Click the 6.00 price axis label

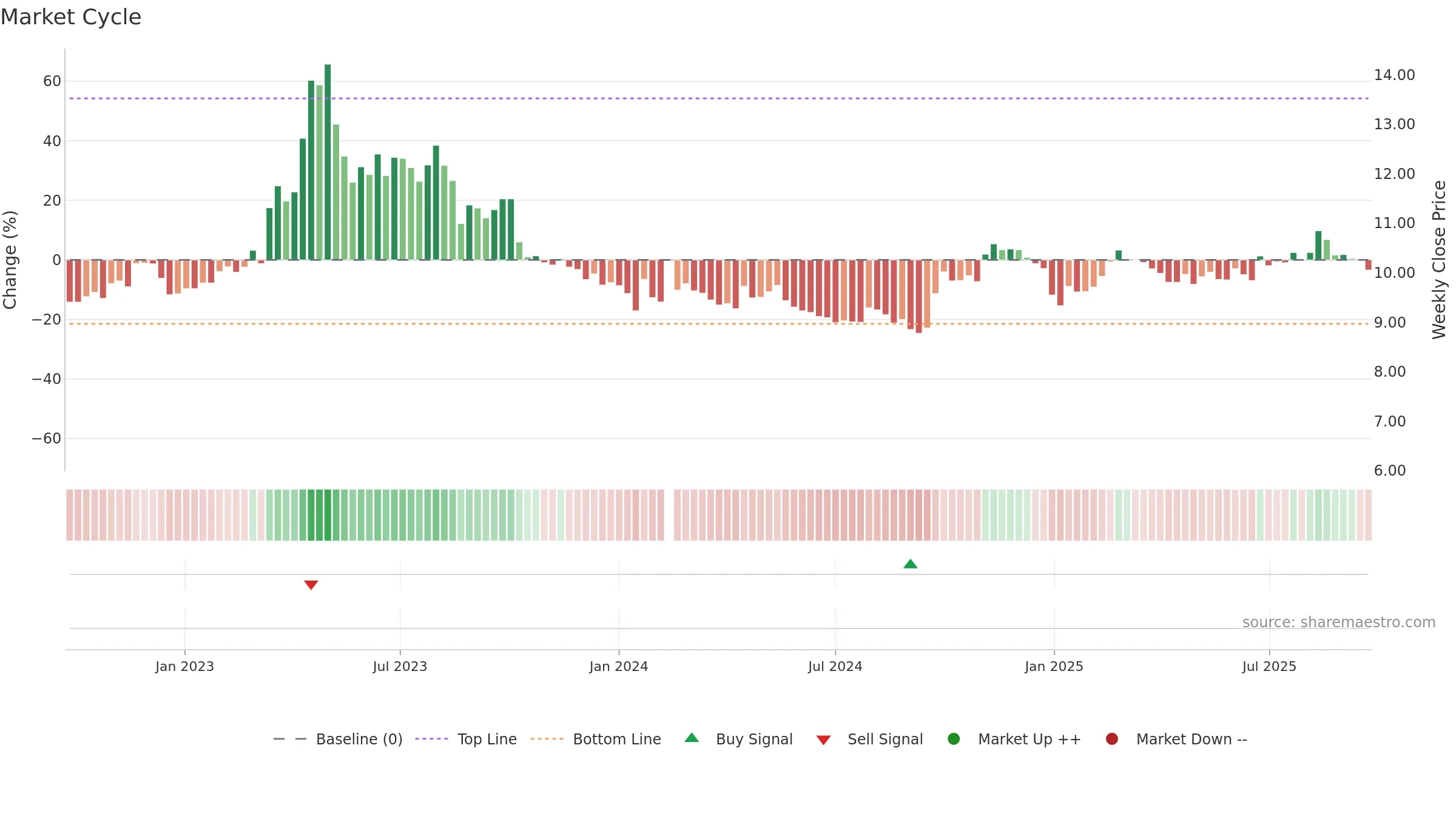[x=1390, y=471]
